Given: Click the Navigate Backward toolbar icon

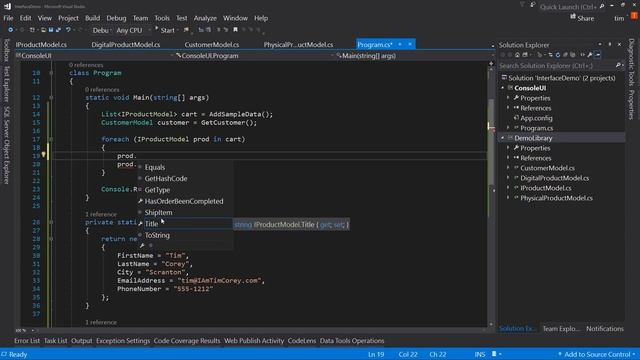Looking at the screenshot, I should [10, 30].
